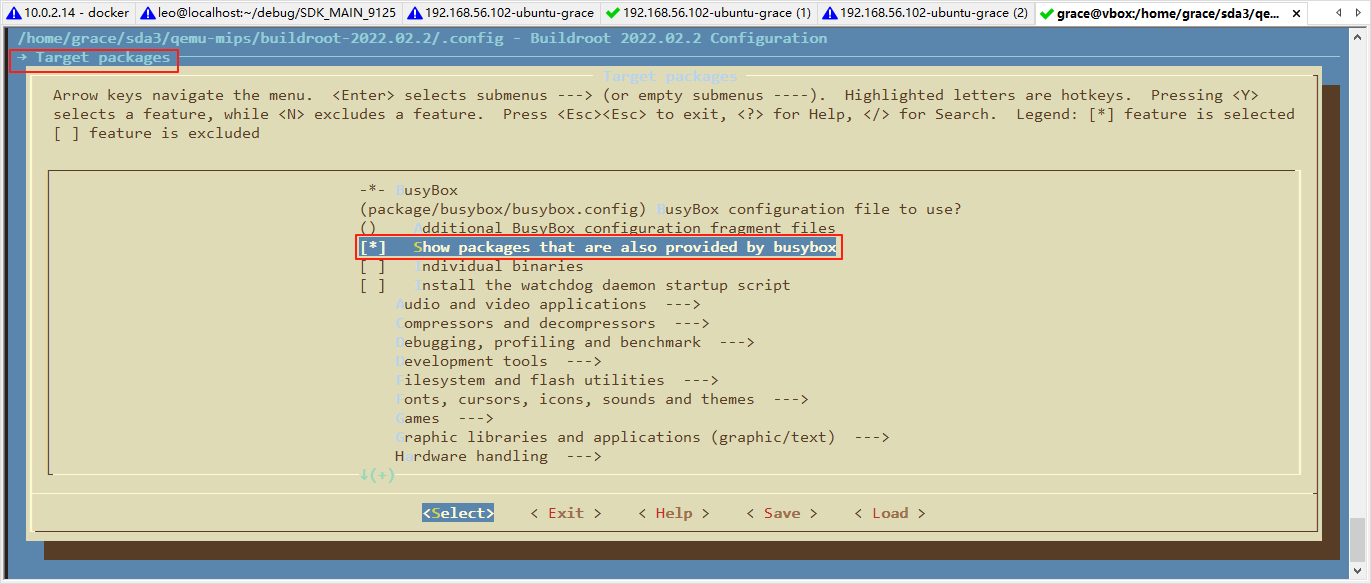Switch to the 192.168.56.102-ubuntu-grace (1) tab
1371x584 pixels.
710,13
